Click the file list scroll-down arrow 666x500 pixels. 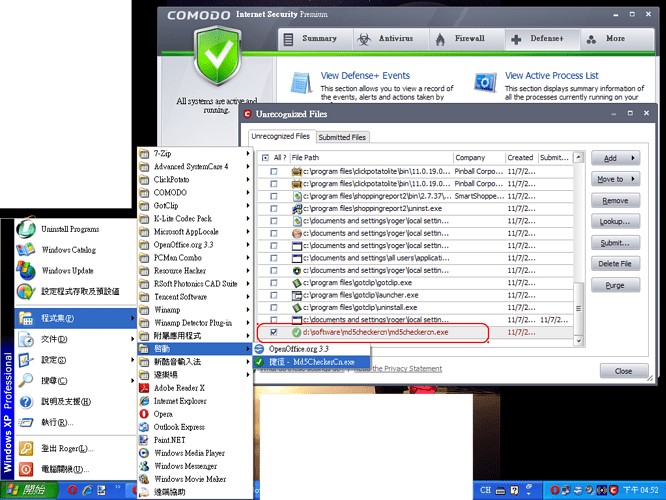(x=578, y=341)
